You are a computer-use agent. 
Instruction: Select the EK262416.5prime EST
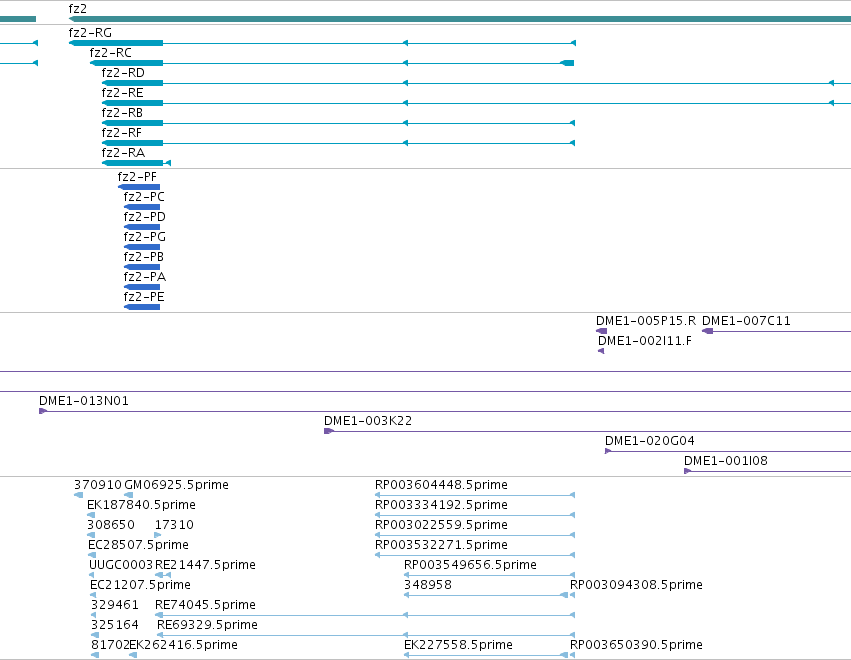133,655
